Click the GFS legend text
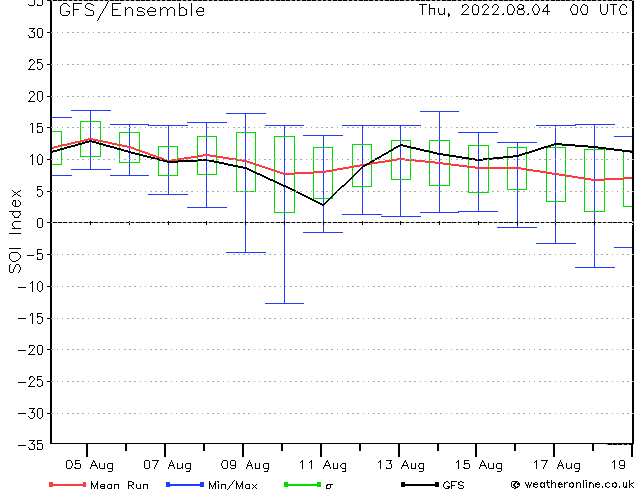The width and height of the screenshot is (634, 490). (453, 485)
